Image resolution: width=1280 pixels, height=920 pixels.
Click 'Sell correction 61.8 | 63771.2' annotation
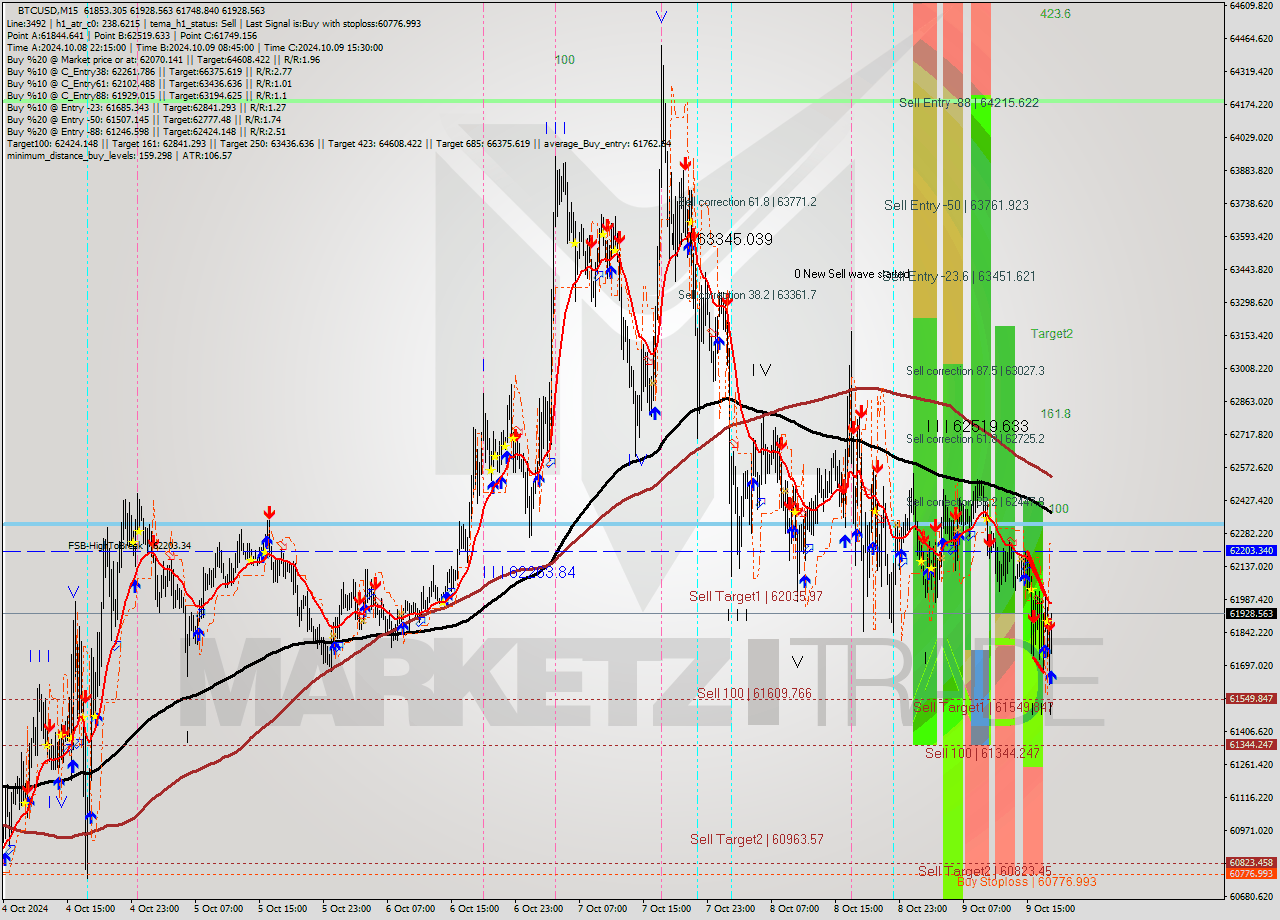point(747,202)
